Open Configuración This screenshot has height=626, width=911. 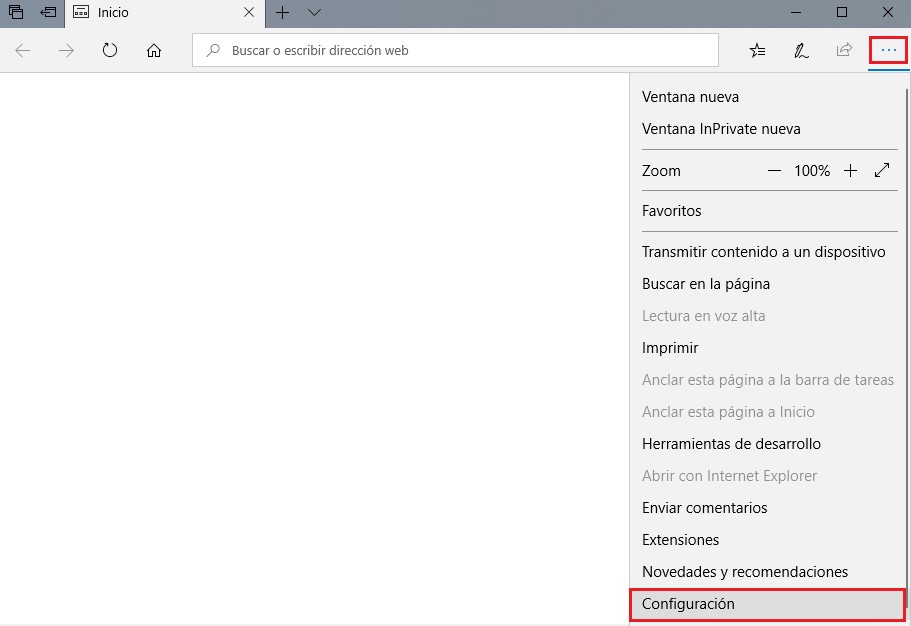coord(767,604)
